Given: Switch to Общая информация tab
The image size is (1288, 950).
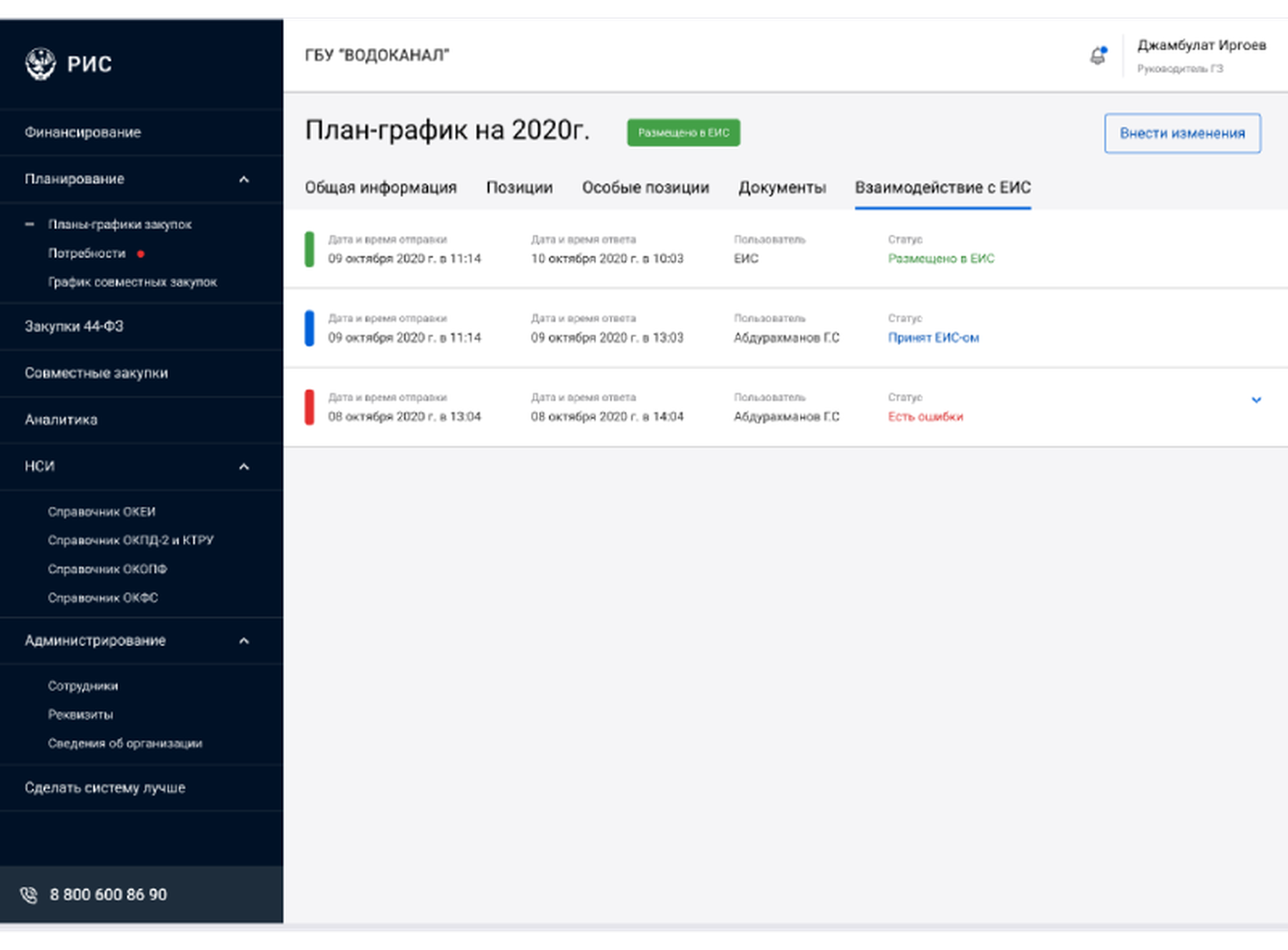Looking at the screenshot, I should 381,187.
